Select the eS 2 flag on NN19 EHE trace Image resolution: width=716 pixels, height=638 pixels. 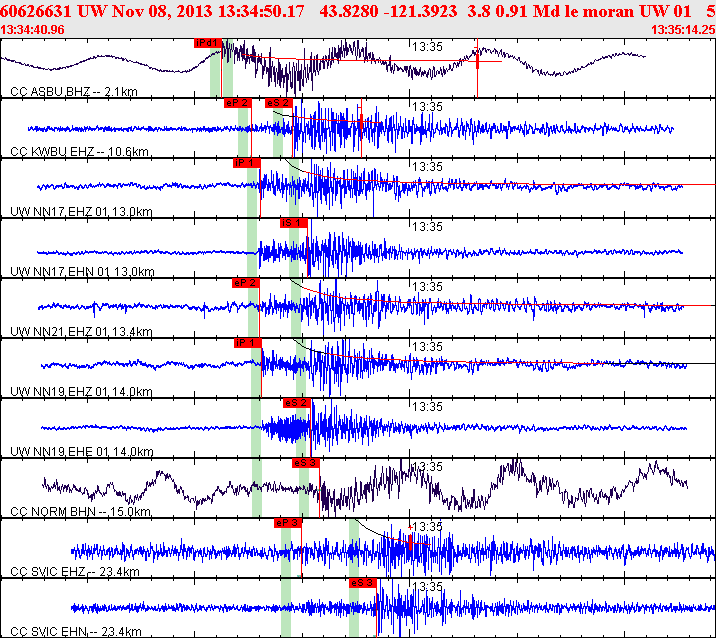297,403
